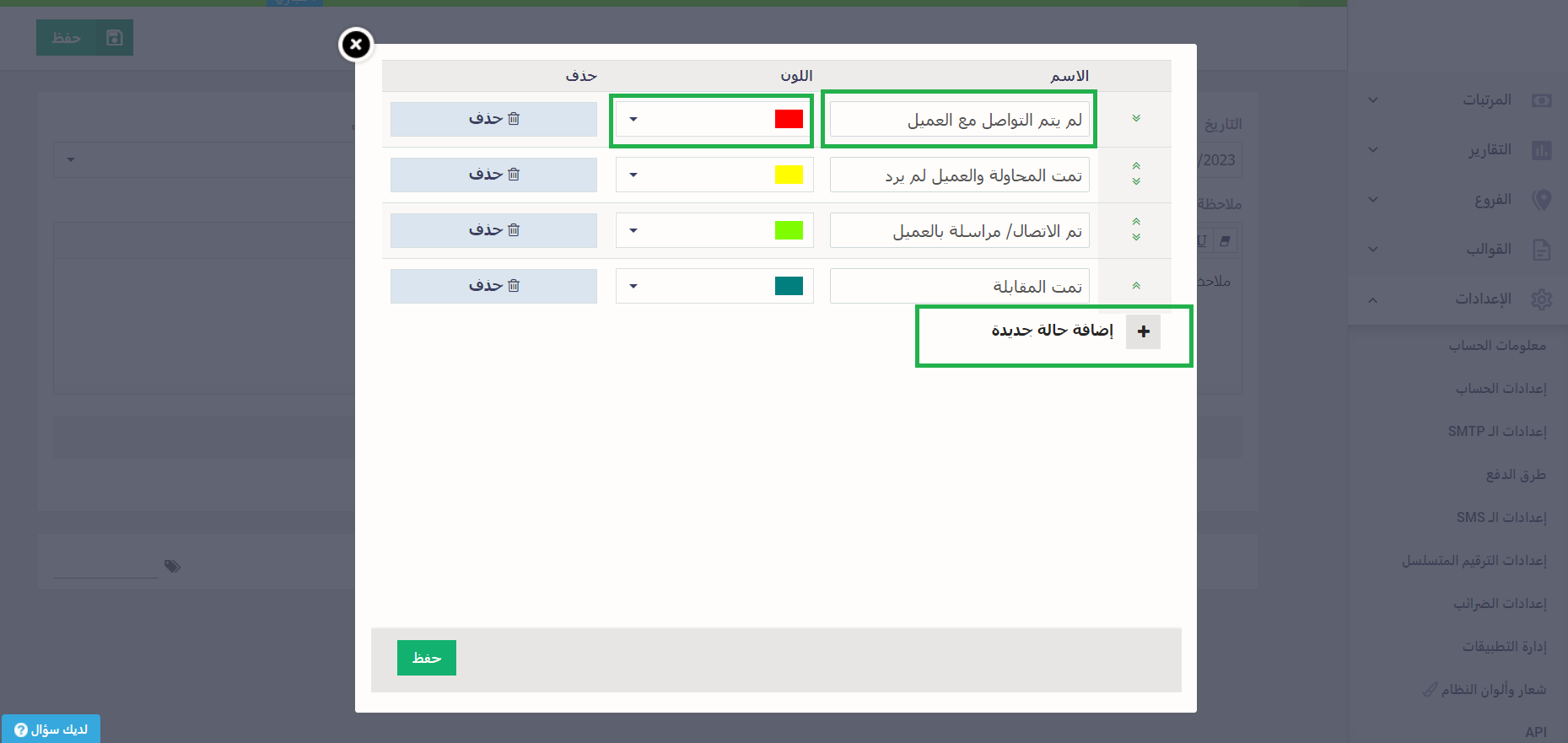The image size is (1568, 743).
Task: Open 'إعدادات الضرائب' in the settings menu
Action: pos(1499,603)
